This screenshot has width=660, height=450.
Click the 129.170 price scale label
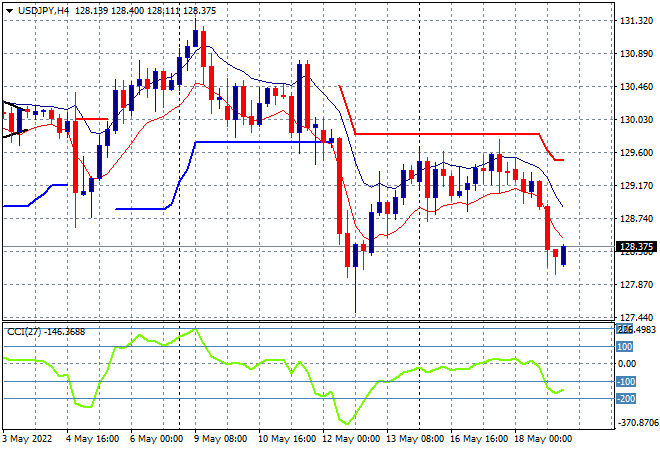pyautogui.click(x=636, y=186)
